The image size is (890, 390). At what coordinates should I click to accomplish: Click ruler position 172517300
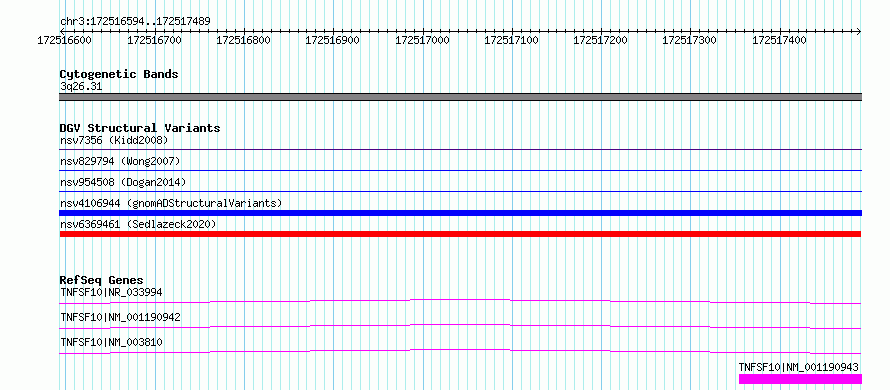[x=690, y=40]
